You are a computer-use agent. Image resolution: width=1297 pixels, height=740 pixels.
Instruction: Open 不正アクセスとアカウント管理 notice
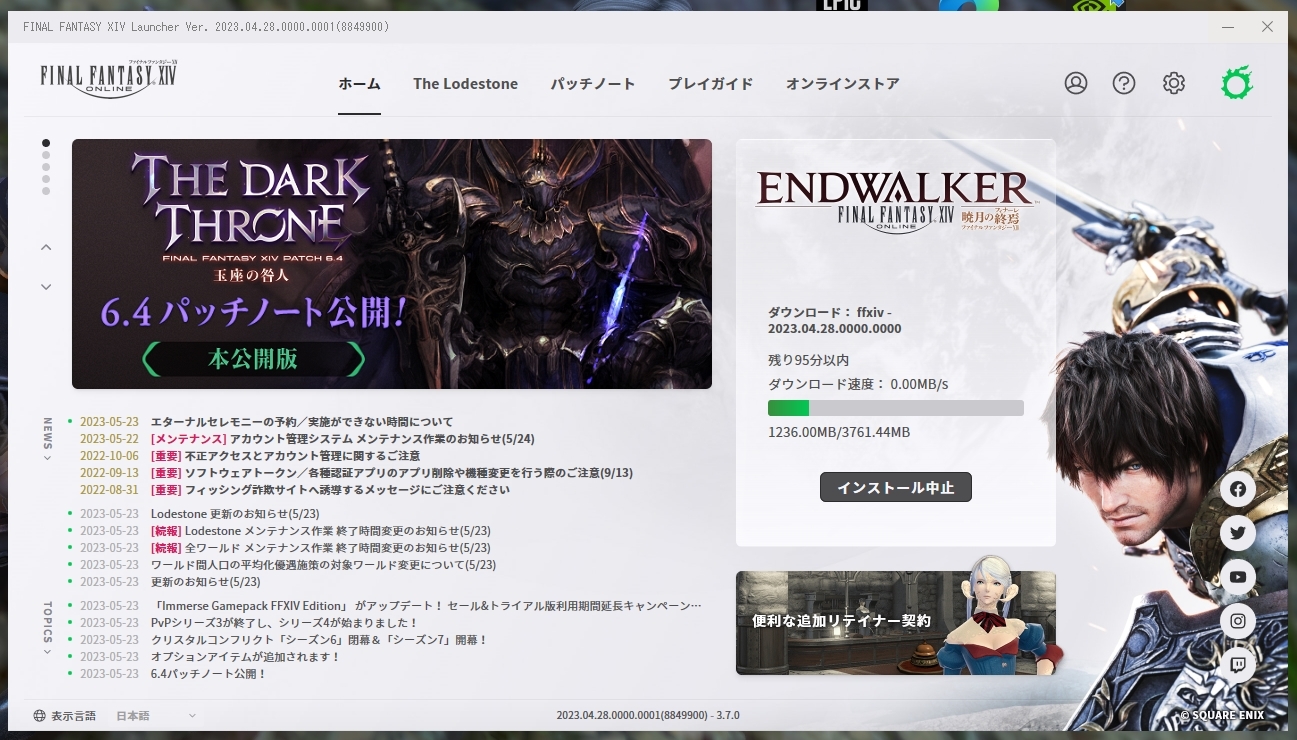coord(285,456)
